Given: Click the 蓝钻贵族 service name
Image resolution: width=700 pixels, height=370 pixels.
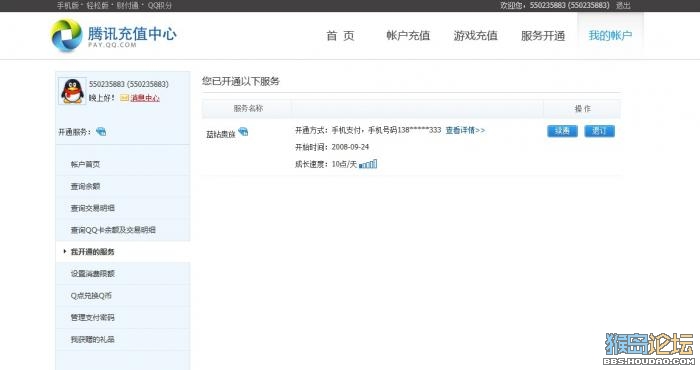Looking at the screenshot, I should click(x=221, y=134).
